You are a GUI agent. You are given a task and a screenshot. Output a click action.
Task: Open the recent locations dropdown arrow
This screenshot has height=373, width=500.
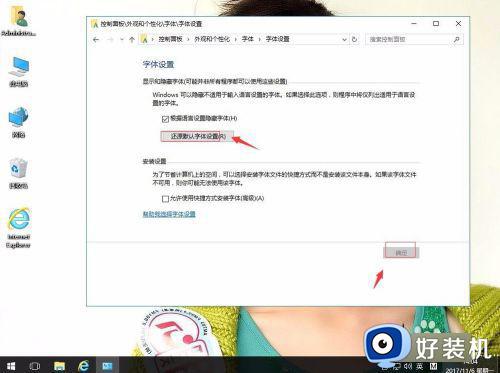point(122,40)
